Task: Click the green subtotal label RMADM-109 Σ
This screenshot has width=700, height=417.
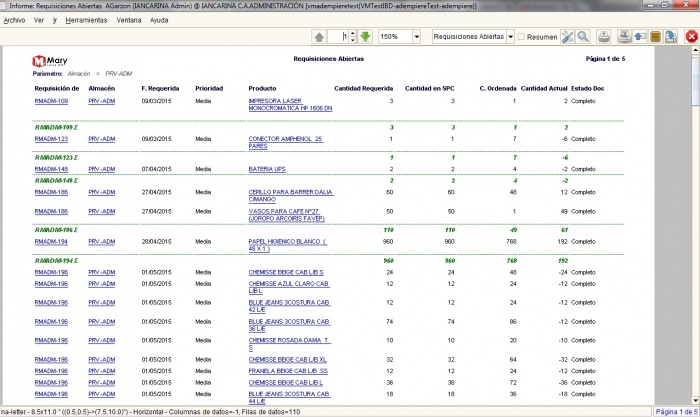Action: 56,128
